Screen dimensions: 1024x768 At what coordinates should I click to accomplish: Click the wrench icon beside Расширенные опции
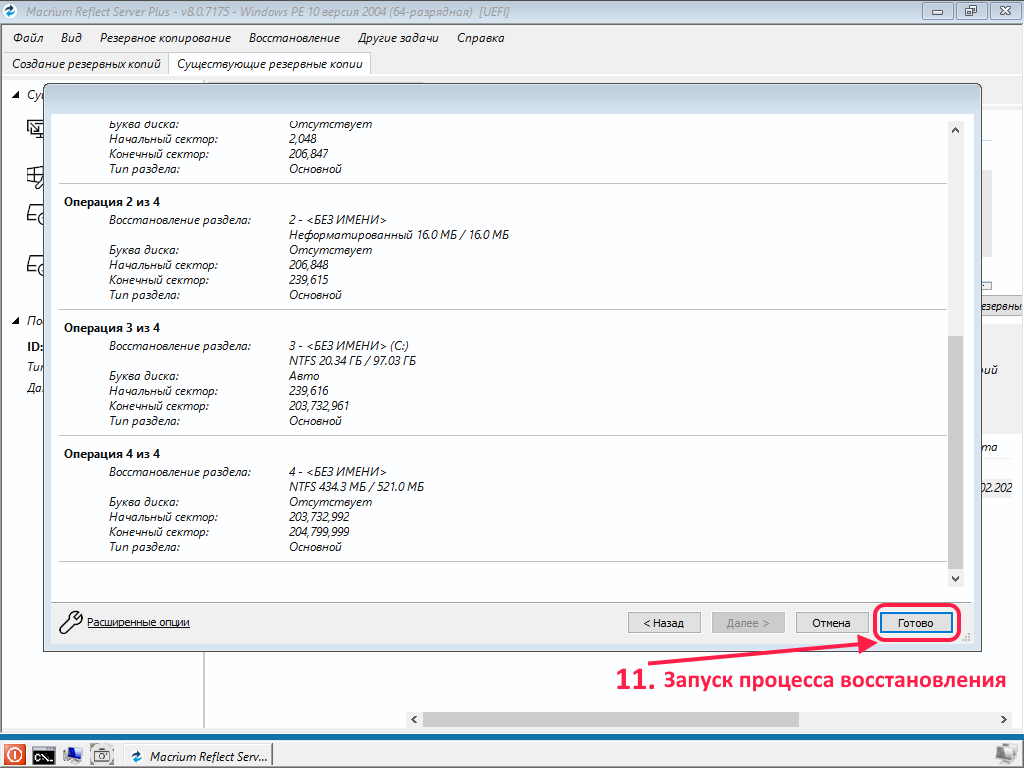(x=70, y=622)
